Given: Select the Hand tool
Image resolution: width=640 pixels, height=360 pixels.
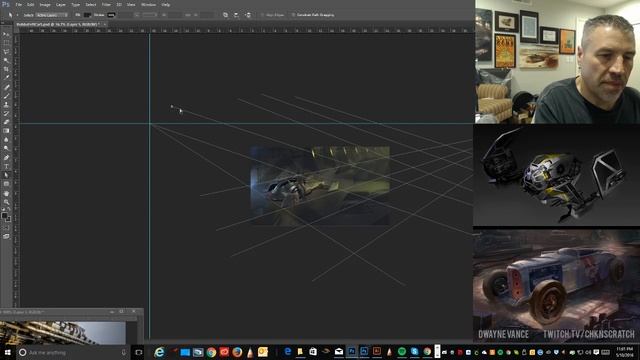Looking at the screenshot, I should coord(6,193).
